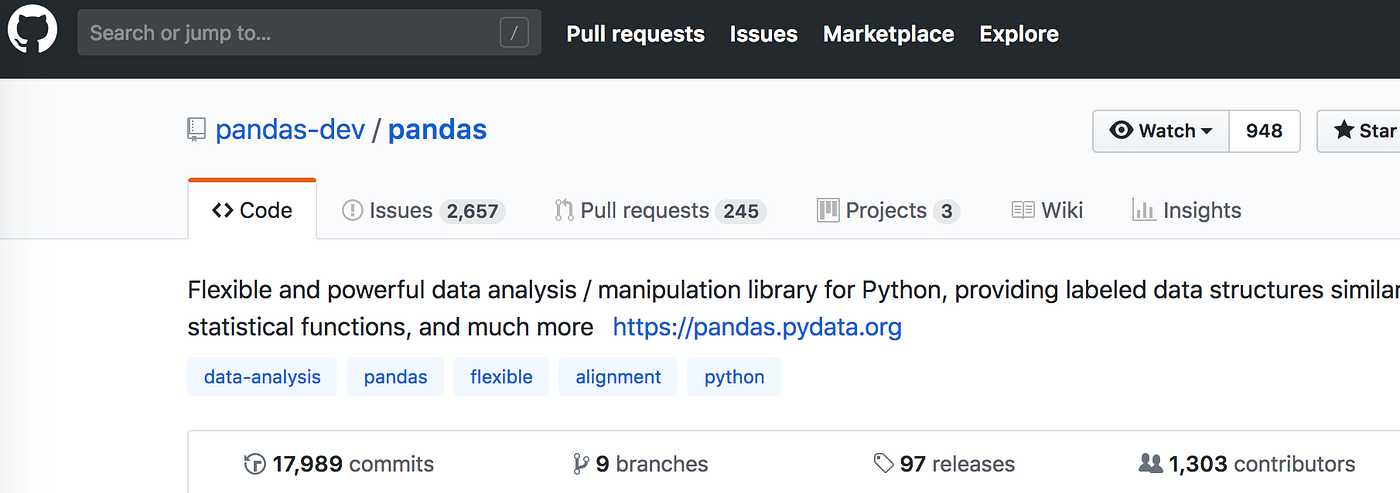The image size is (1400, 493).
Task: Select the pandas topic tag
Action: (395, 377)
